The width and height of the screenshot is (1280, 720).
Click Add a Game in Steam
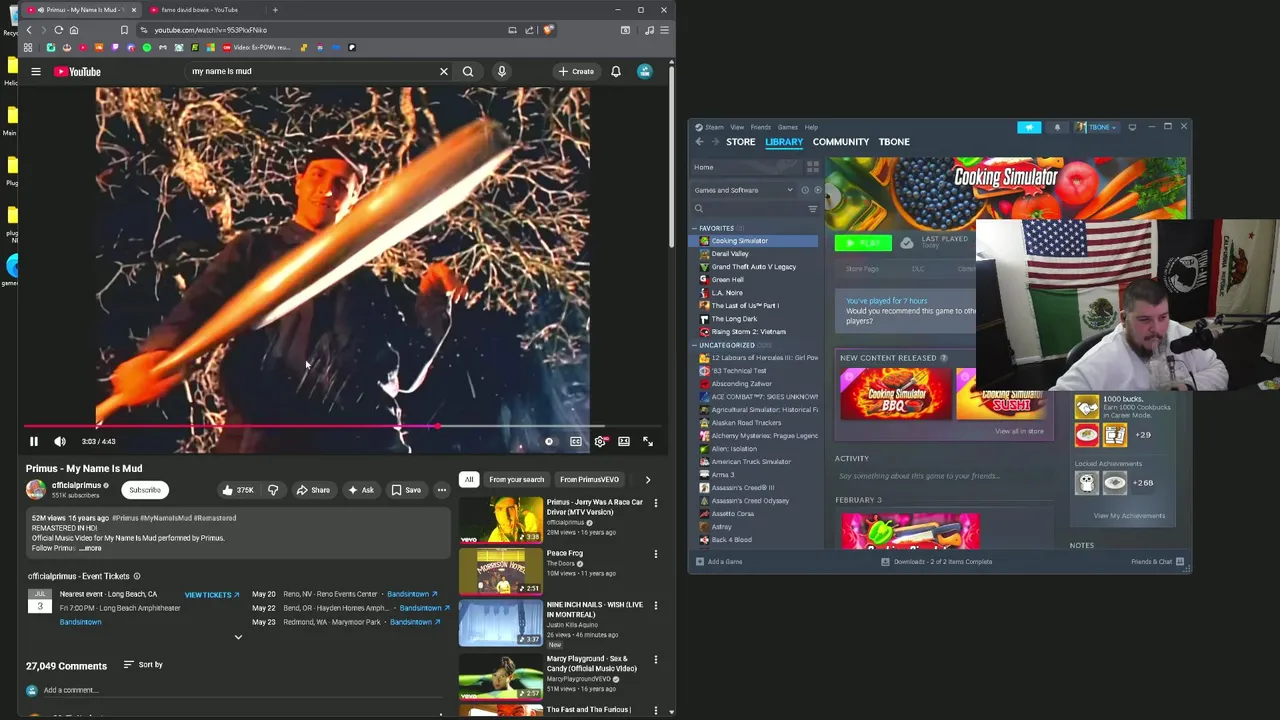coord(719,562)
